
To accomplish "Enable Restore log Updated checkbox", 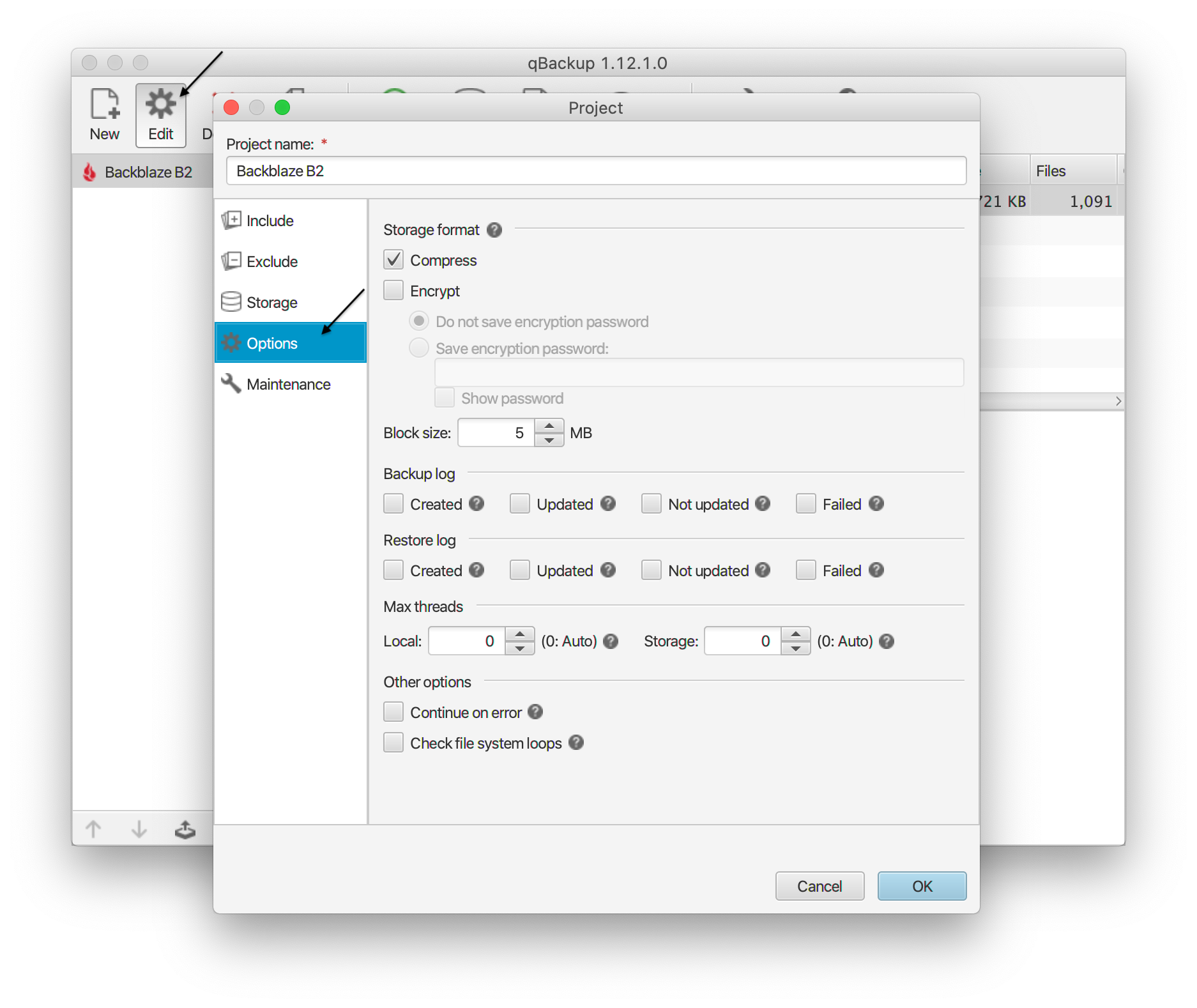I will [x=520, y=570].
